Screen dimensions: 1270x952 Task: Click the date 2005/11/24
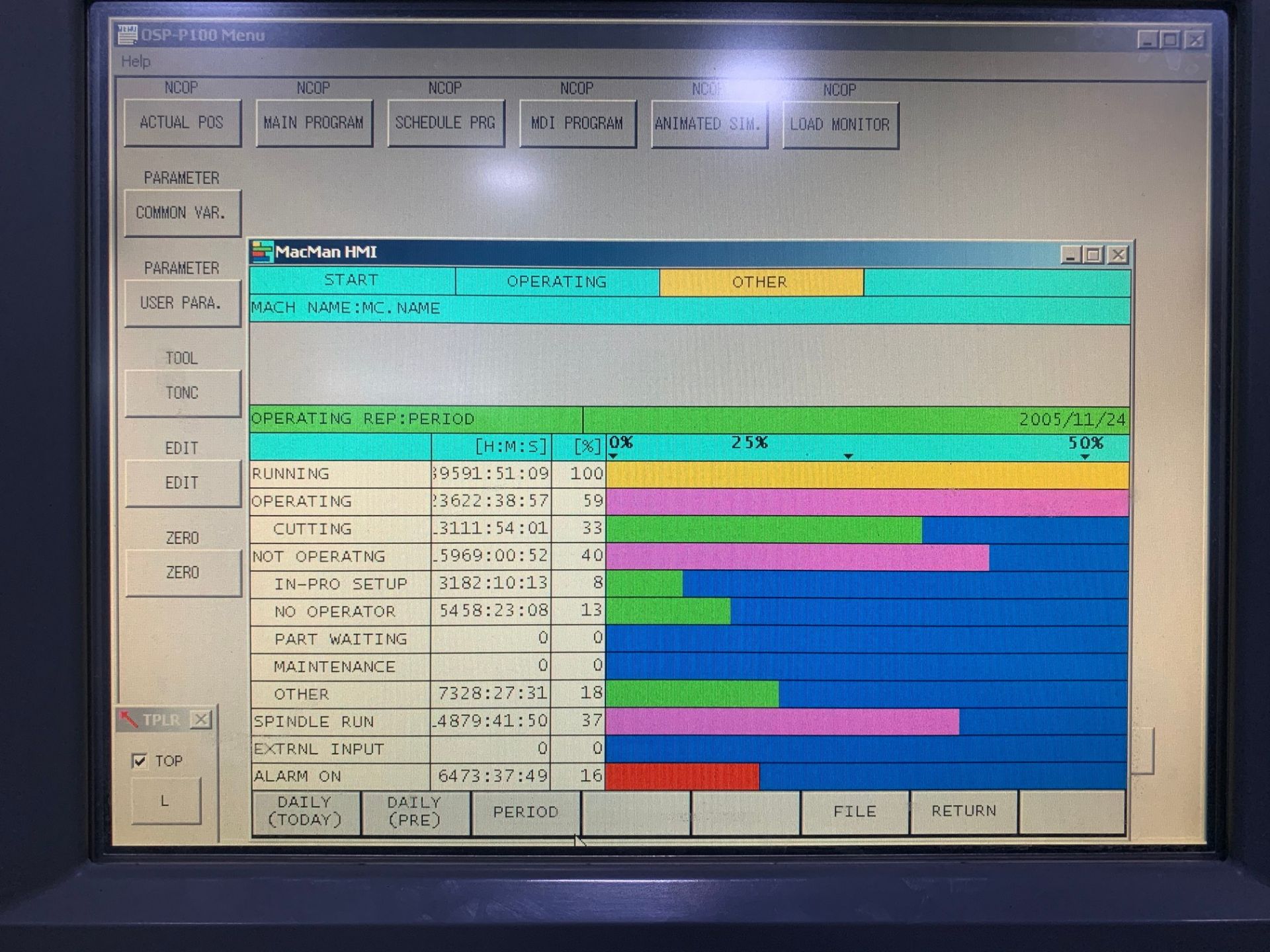1072,420
